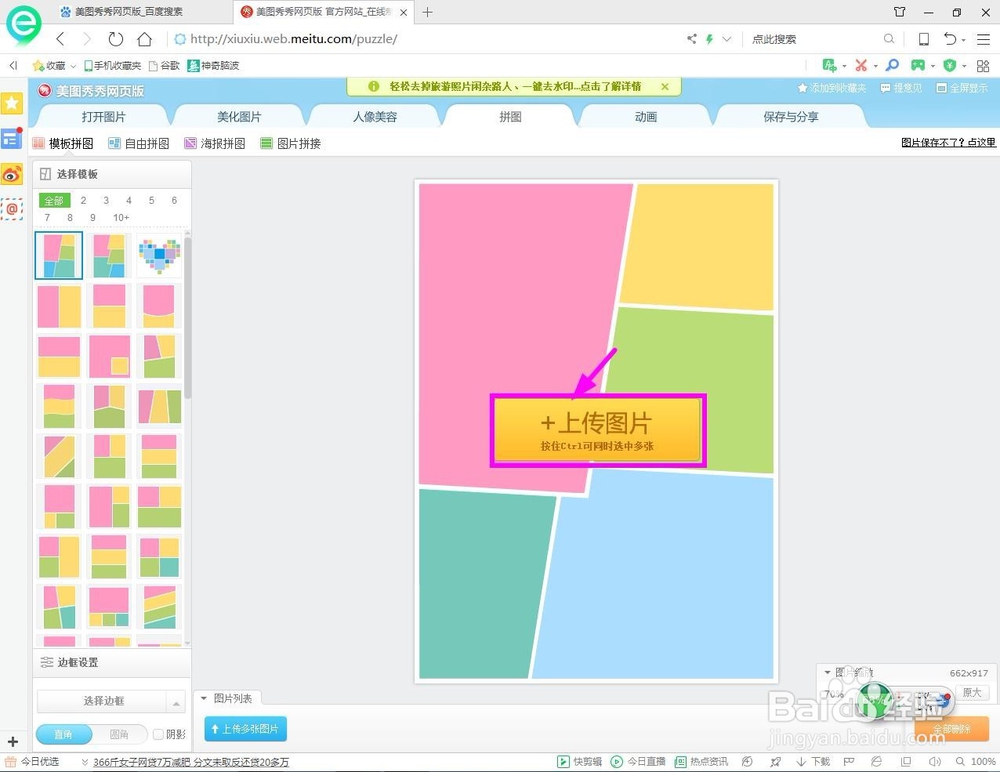This screenshot has height=772, width=1000.
Task: Open the 选择边框 border dropdown
Action: point(111,701)
